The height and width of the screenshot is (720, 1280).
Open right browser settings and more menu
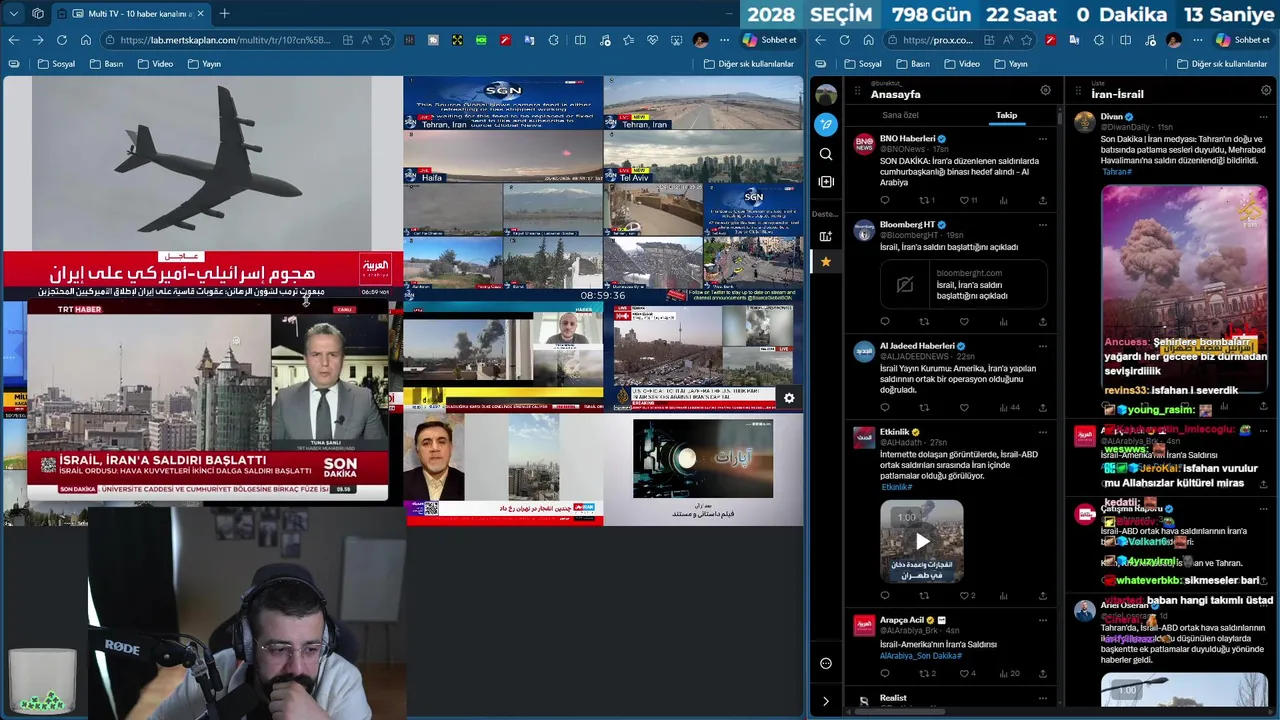point(1198,40)
